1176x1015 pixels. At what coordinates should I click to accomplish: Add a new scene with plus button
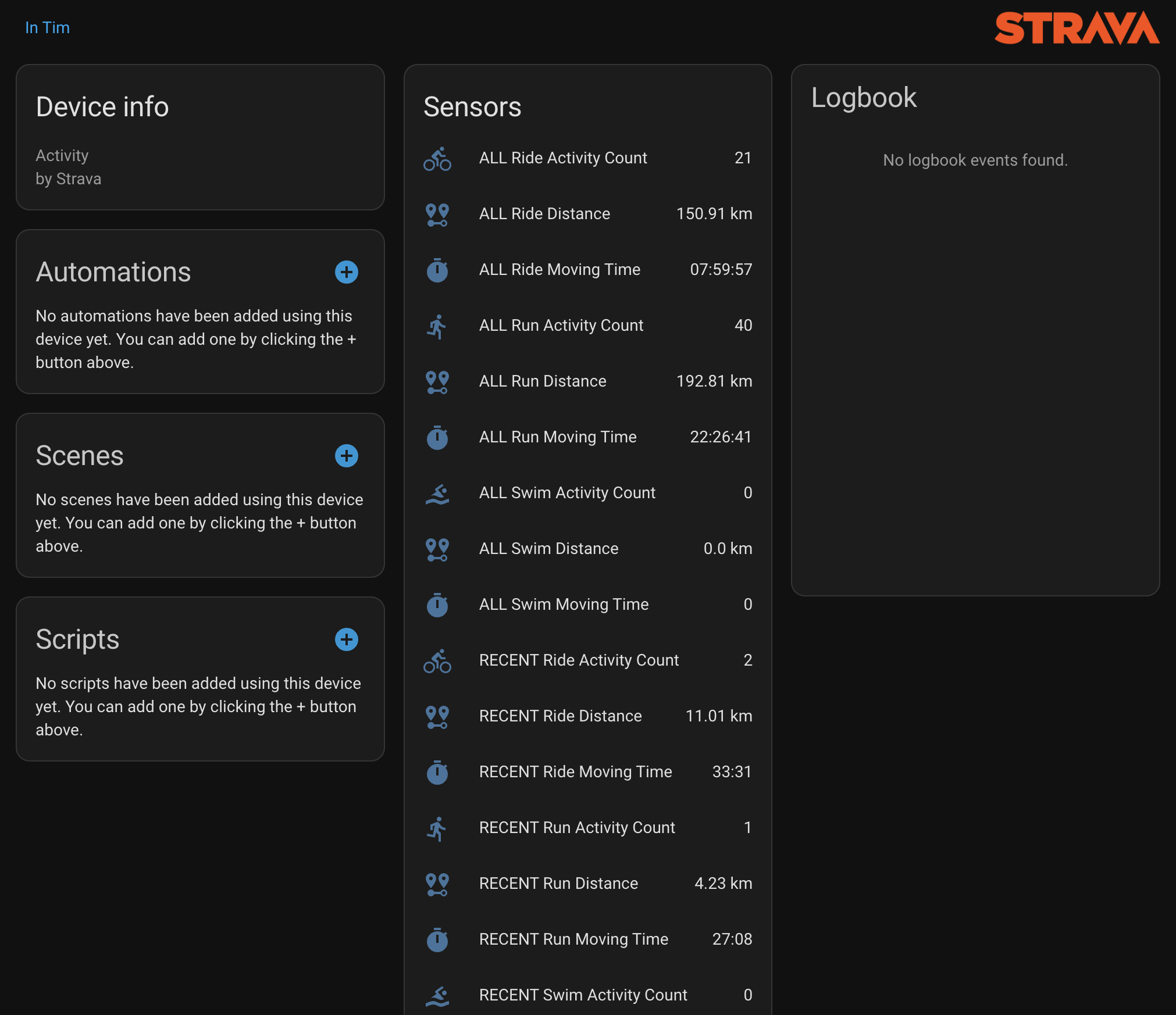(346, 456)
